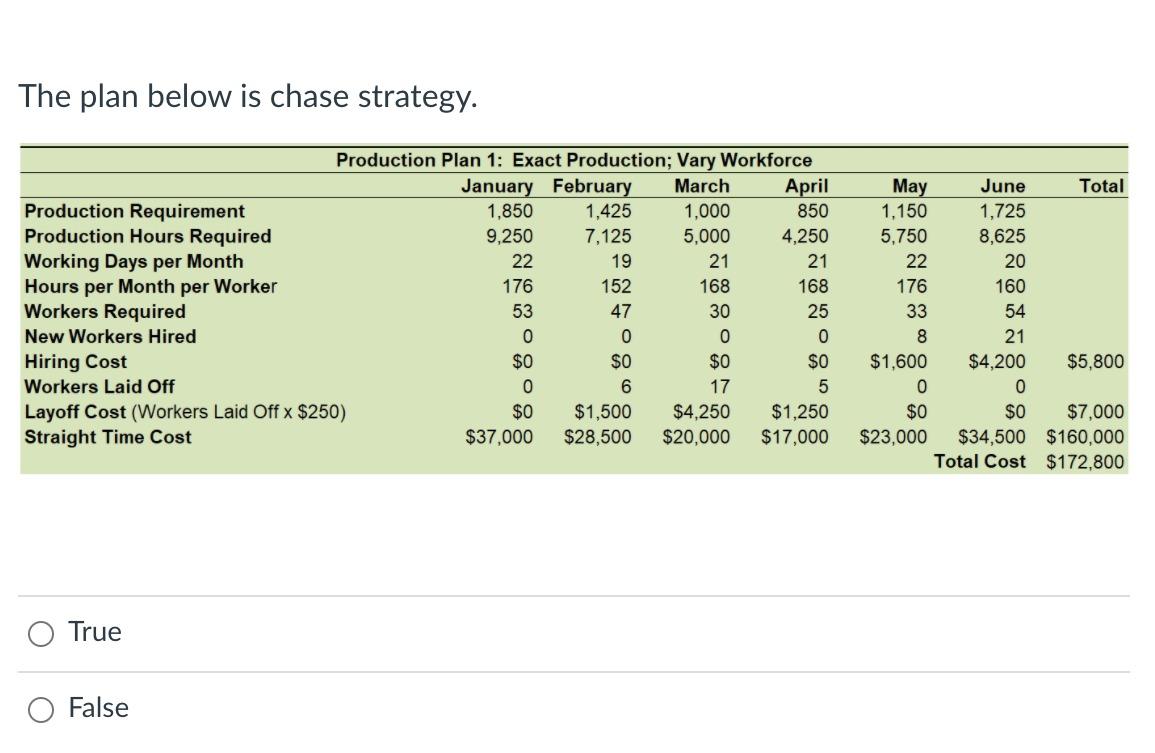Image resolution: width=1155 pixels, height=753 pixels.
Task: Click the Production Plan 1 title row
Action: (x=573, y=160)
